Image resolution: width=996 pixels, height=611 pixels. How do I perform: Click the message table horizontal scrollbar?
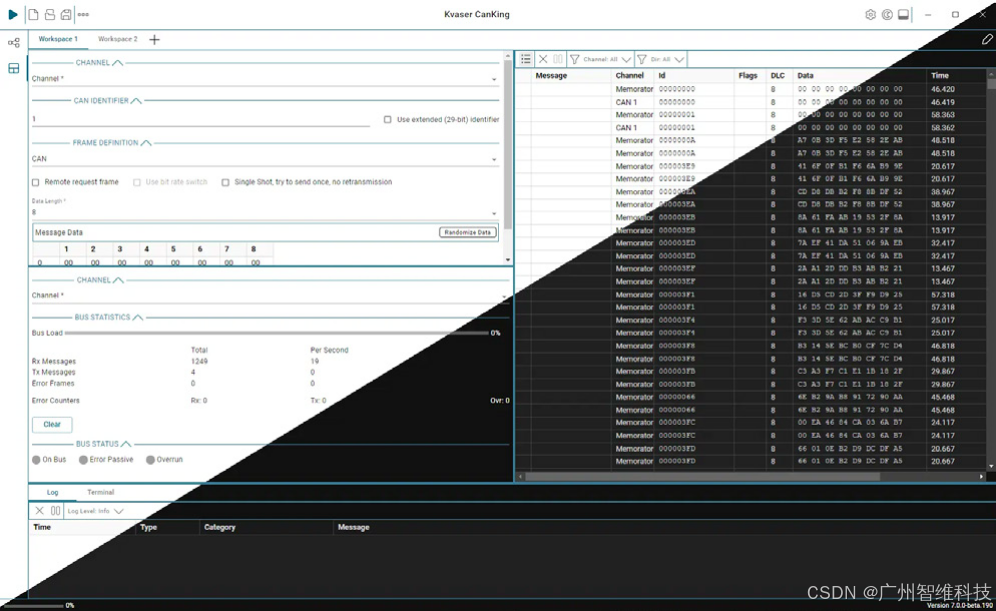point(702,476)
